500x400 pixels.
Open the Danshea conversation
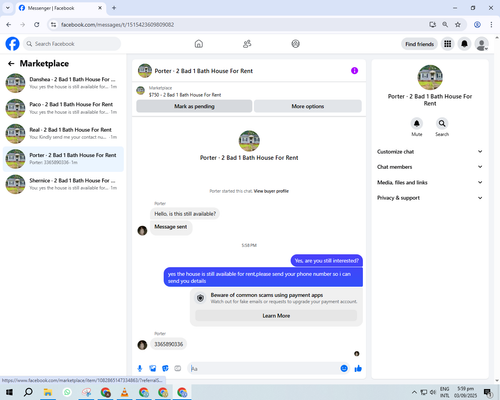pos(63,83)
